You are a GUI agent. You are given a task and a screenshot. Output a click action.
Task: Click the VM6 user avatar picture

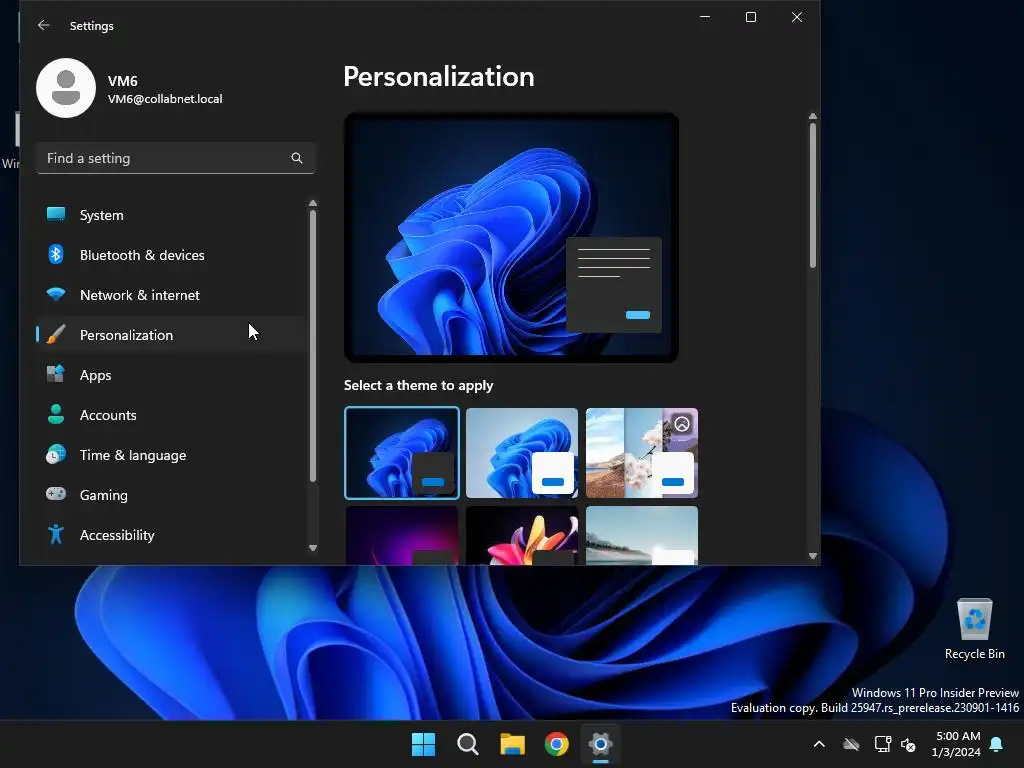tap(66, 88)
